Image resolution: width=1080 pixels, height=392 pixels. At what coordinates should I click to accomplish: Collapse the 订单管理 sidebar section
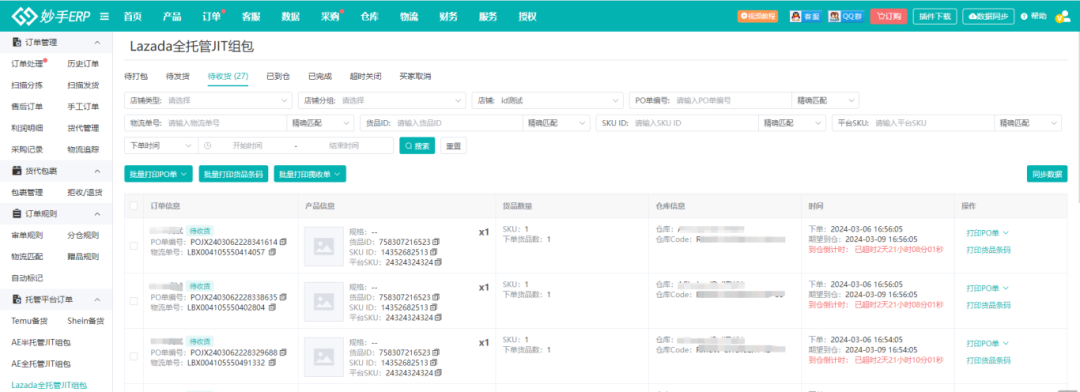tap(97, 43)
